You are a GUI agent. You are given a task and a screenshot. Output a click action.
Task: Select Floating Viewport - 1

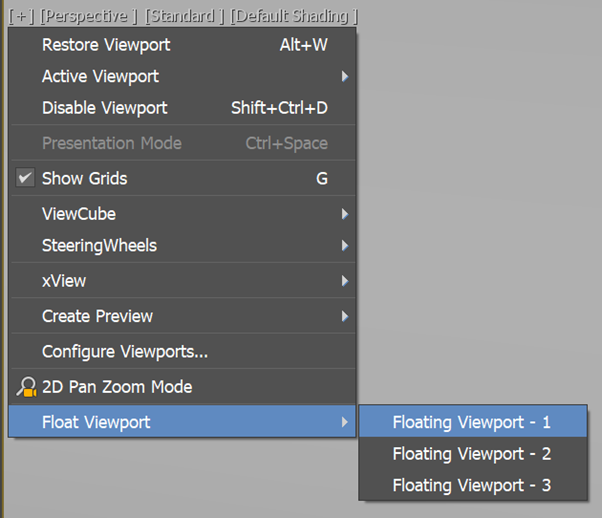[473, 422]
